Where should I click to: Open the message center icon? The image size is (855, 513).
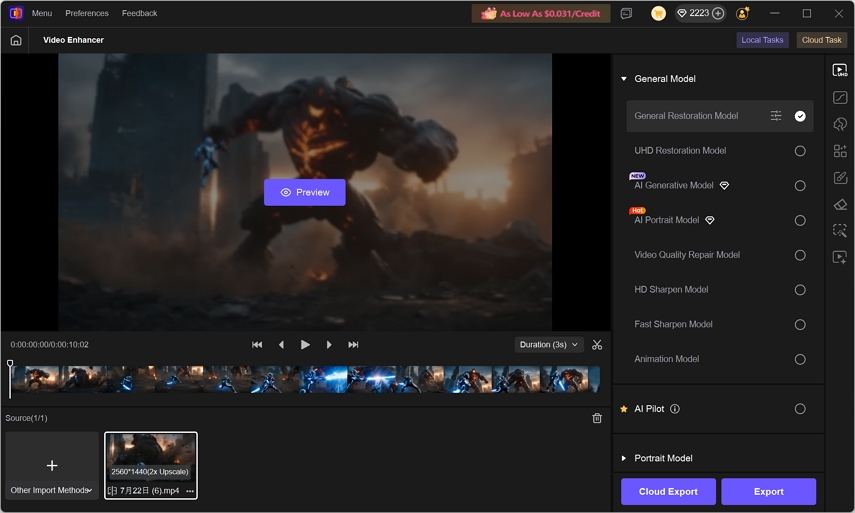click(626, 13)
